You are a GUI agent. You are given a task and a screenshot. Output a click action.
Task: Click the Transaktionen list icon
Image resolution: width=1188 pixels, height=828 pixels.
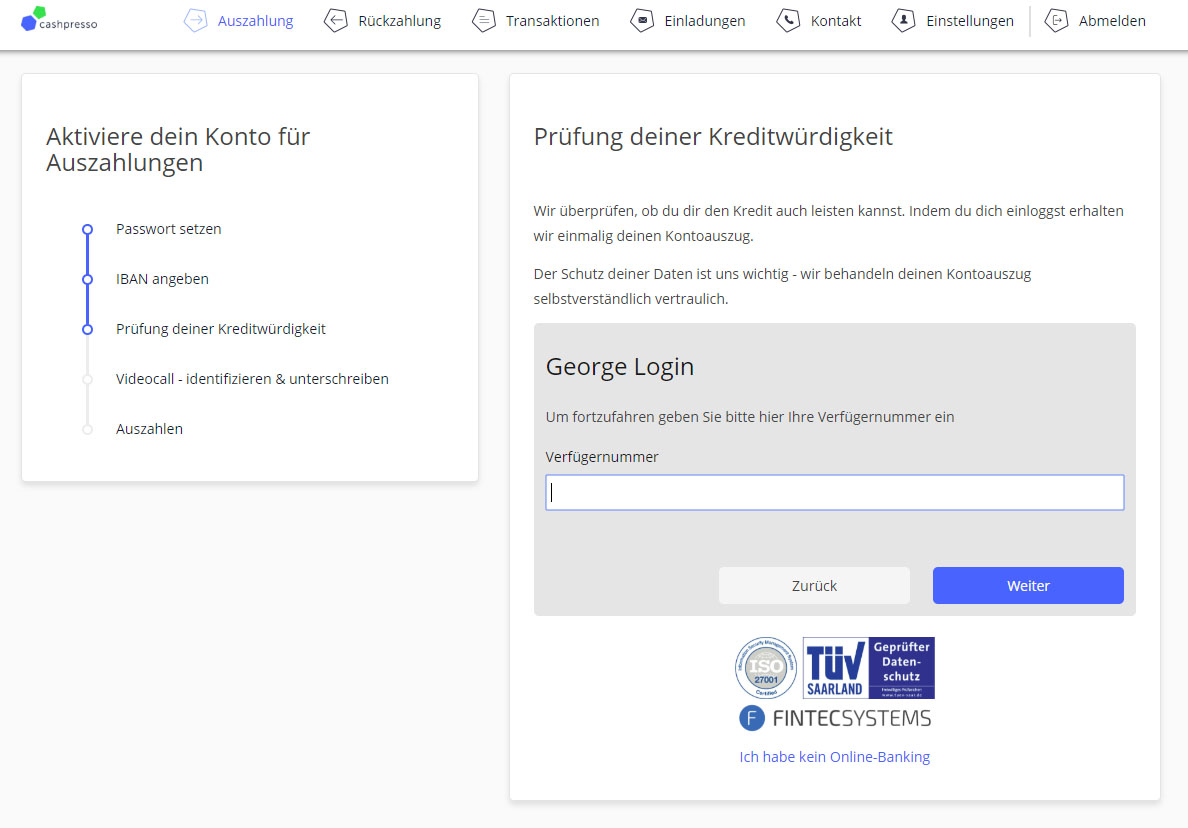(x=484, y=21)
